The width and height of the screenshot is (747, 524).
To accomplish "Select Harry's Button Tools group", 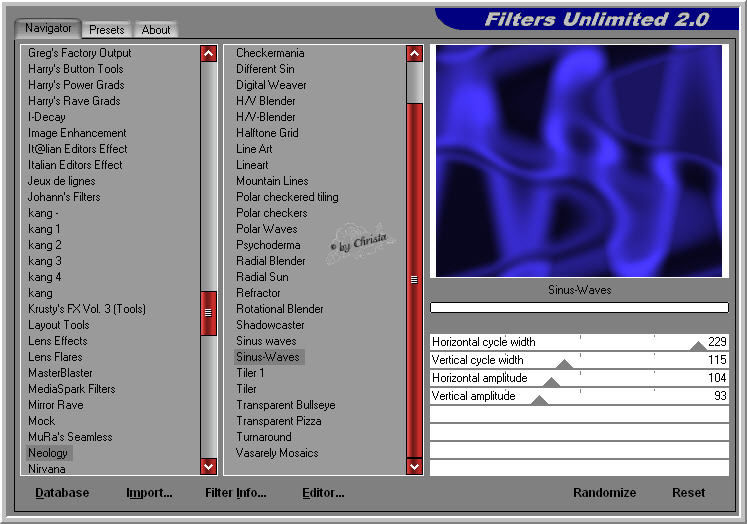I will pyautogui.click(x=76, y=69).
